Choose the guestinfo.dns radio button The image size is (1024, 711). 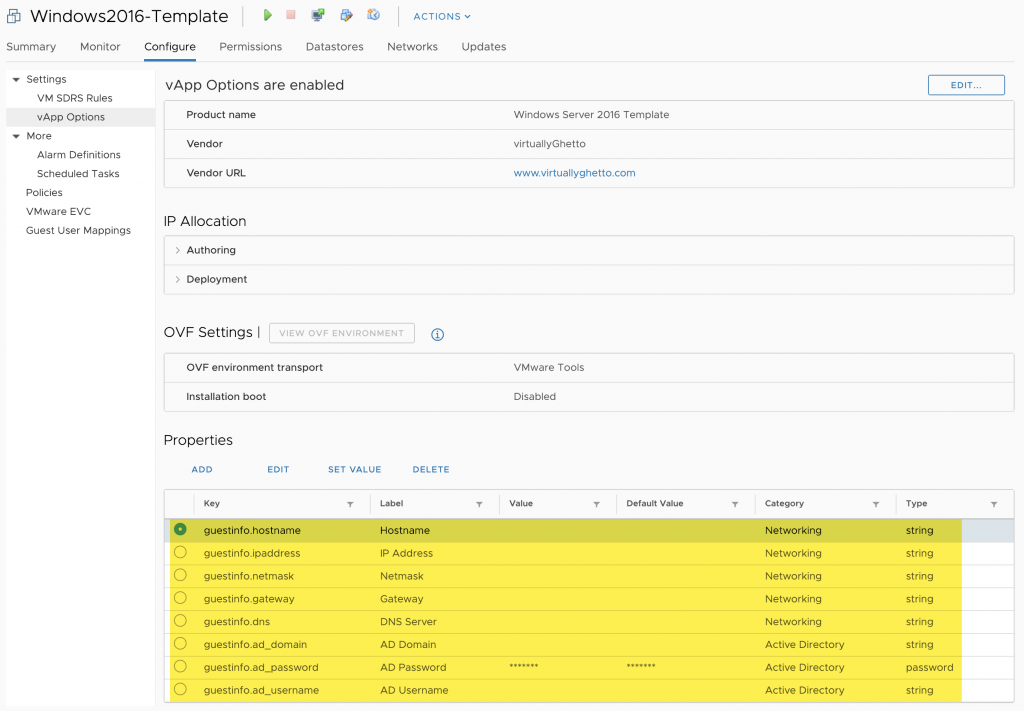[x=180, y=621]
